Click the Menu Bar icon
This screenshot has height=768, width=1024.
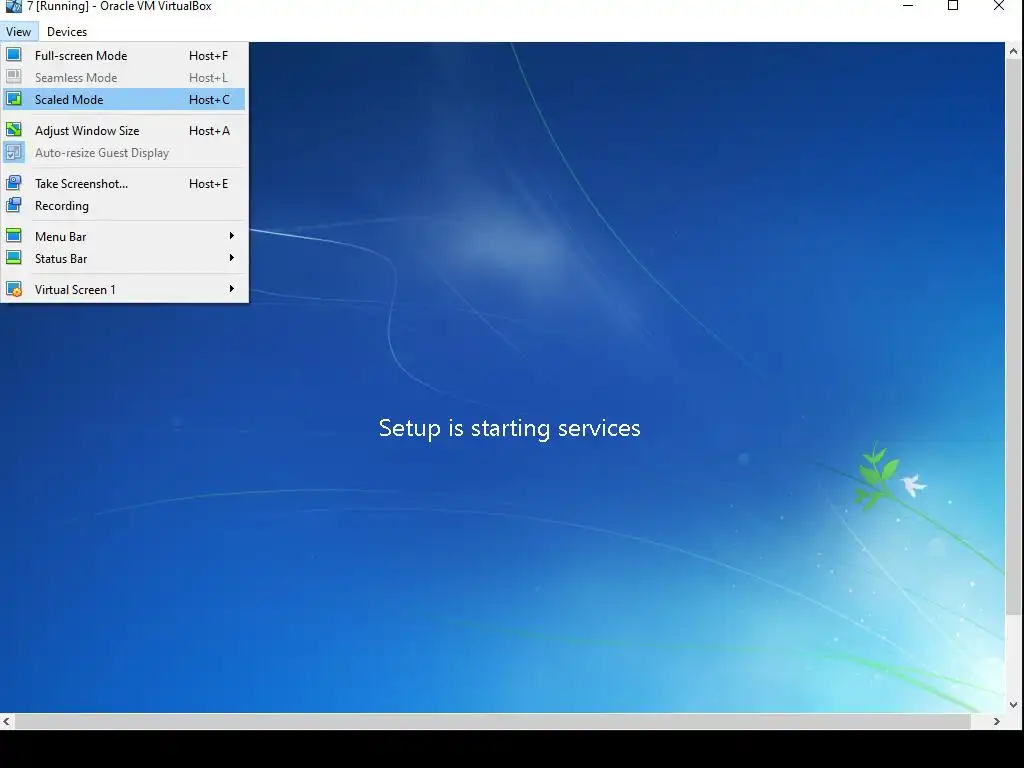(14, 236)
